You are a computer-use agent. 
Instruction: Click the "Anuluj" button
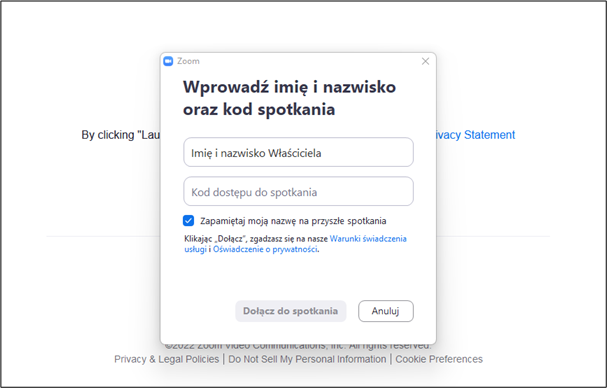[x=386, y=311]
